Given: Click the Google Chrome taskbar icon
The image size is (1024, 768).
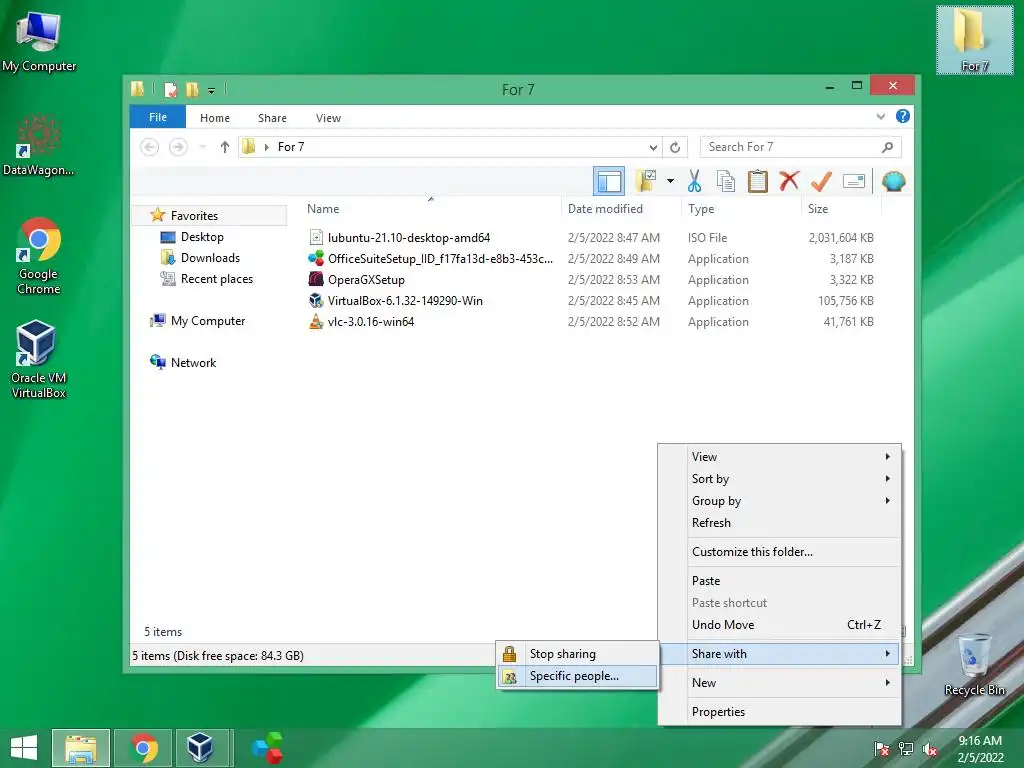Looking at the screenshot, I should [144, 748].
